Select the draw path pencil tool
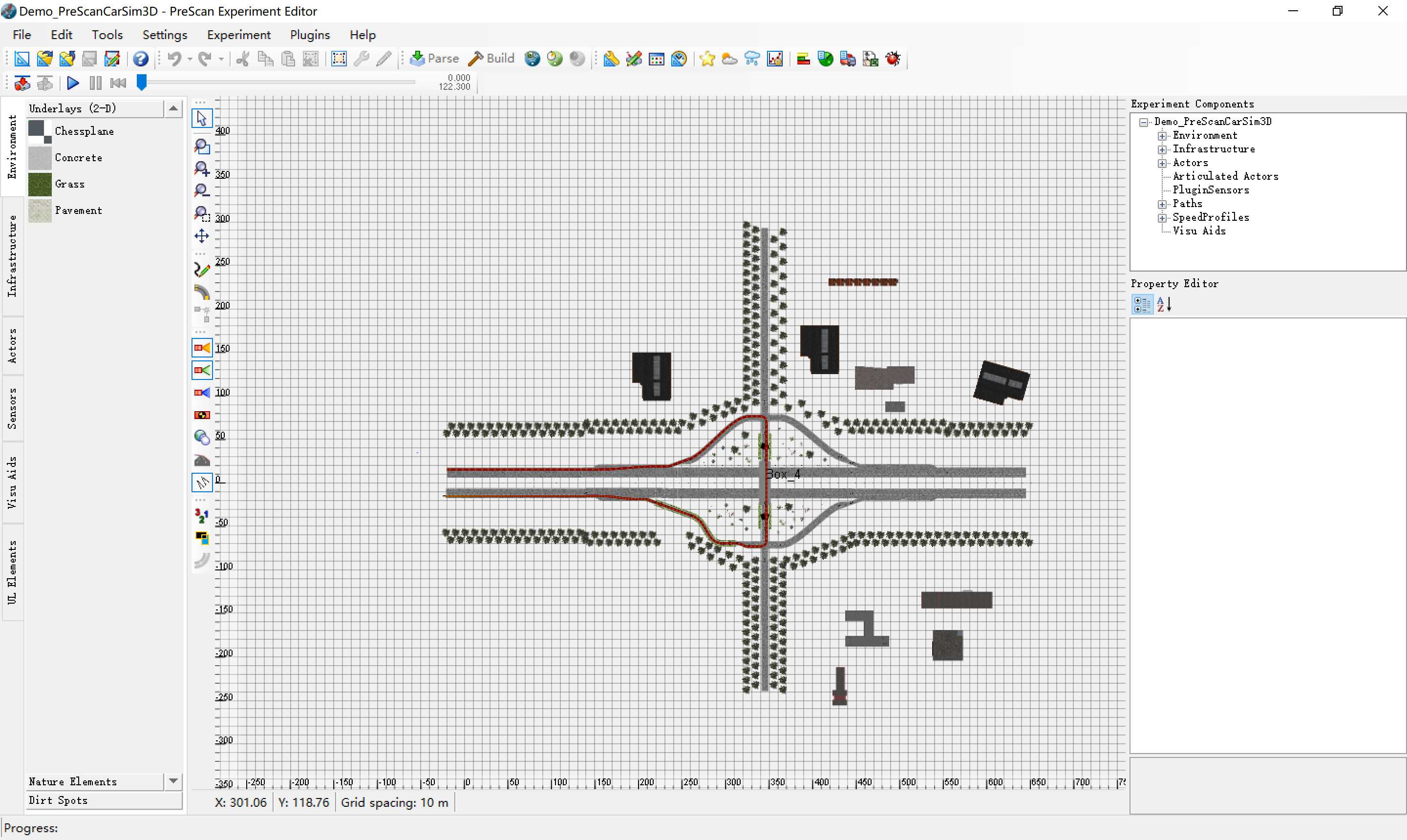Screen dimensions: 1407x840 click(x=202, y=270)
